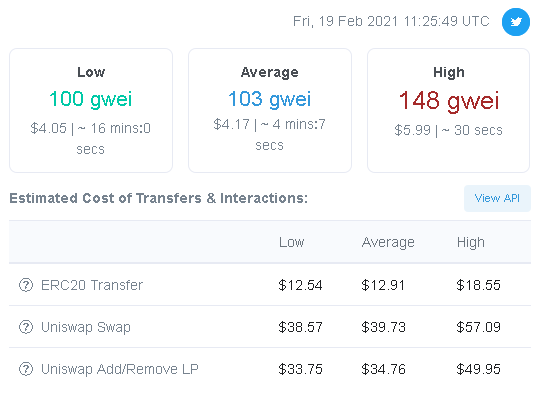Click the help icon beside ERC20 Transfer
The image size is (538, 393).
[26, 285]
